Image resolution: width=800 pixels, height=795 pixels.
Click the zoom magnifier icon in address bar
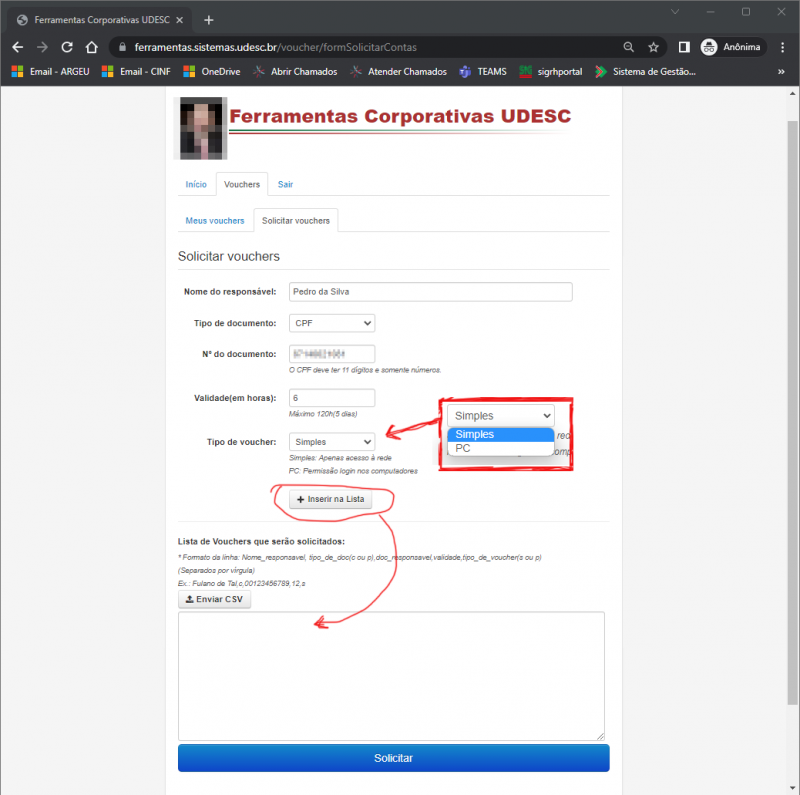[x=628, y=47]
